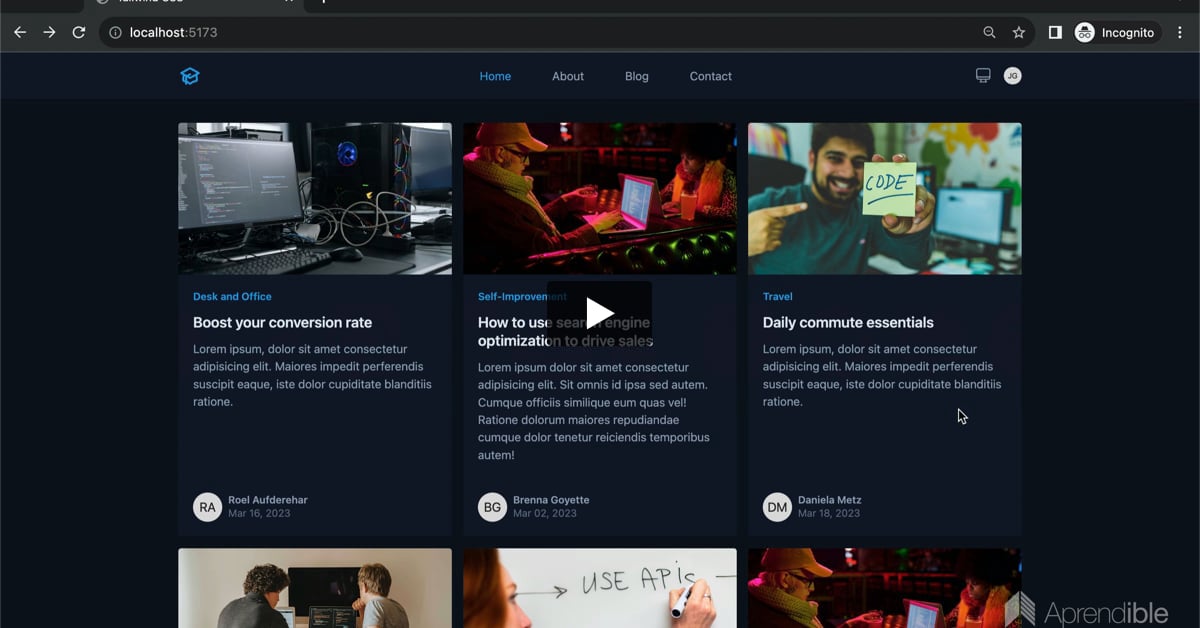Open the Blog nav link
Screen dimensions: 1200x628
(x=637, y=76)
